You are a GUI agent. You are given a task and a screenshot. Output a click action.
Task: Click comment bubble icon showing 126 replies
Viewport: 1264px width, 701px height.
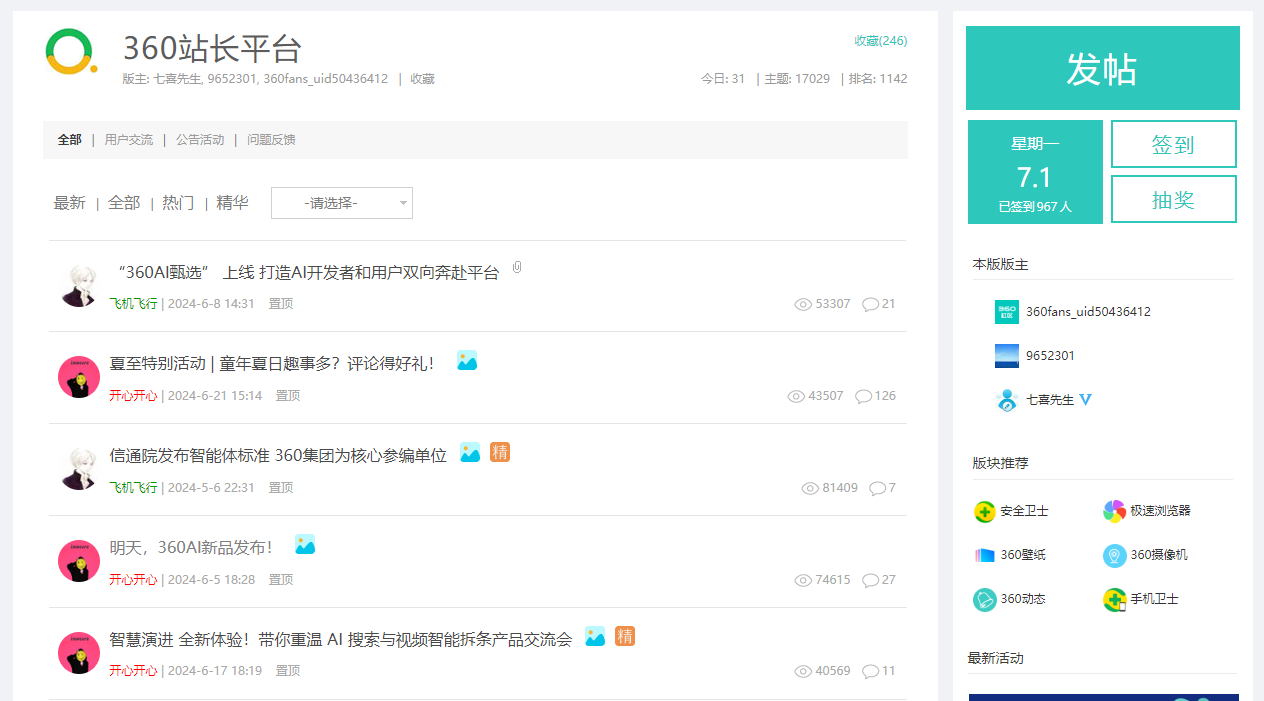point(863,396)
